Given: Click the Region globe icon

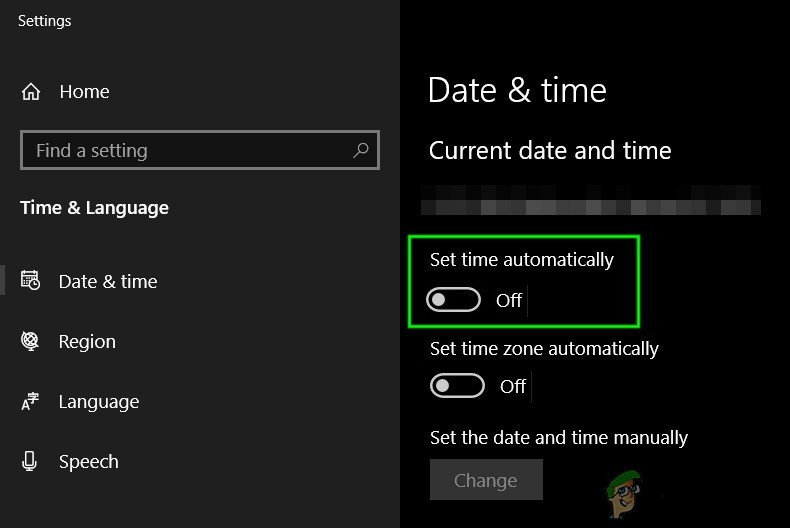Looking at the screenshot, I should 30,341.
